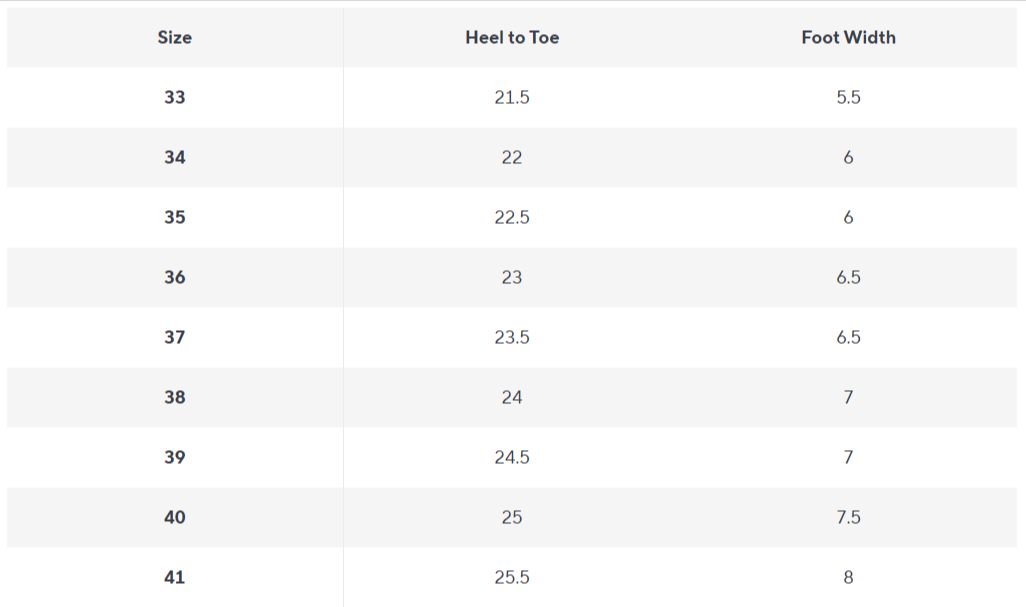Screen dimensions: 1026x607
Task: Select heel to toe value 24.5
Action: point(512,458)
